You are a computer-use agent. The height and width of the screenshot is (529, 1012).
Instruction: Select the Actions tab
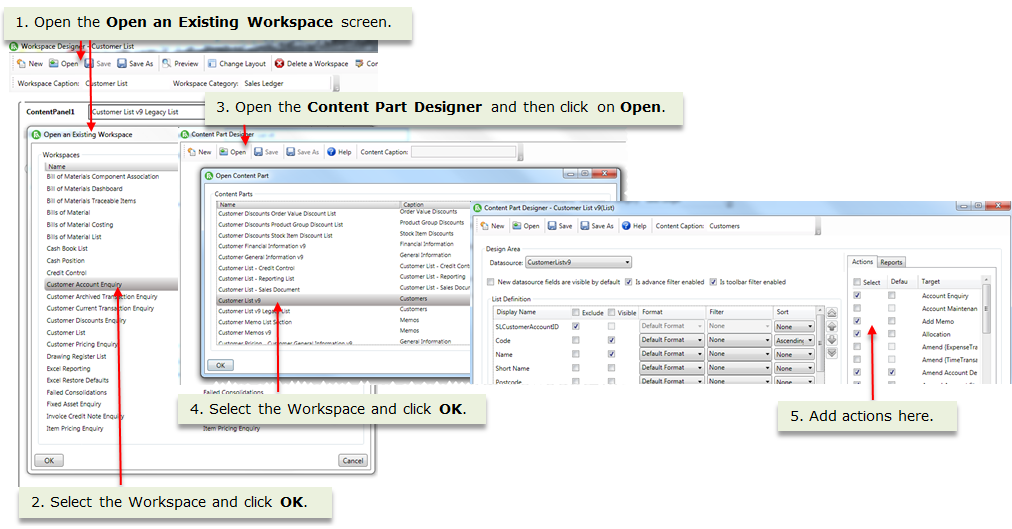[x=862, y=262]
